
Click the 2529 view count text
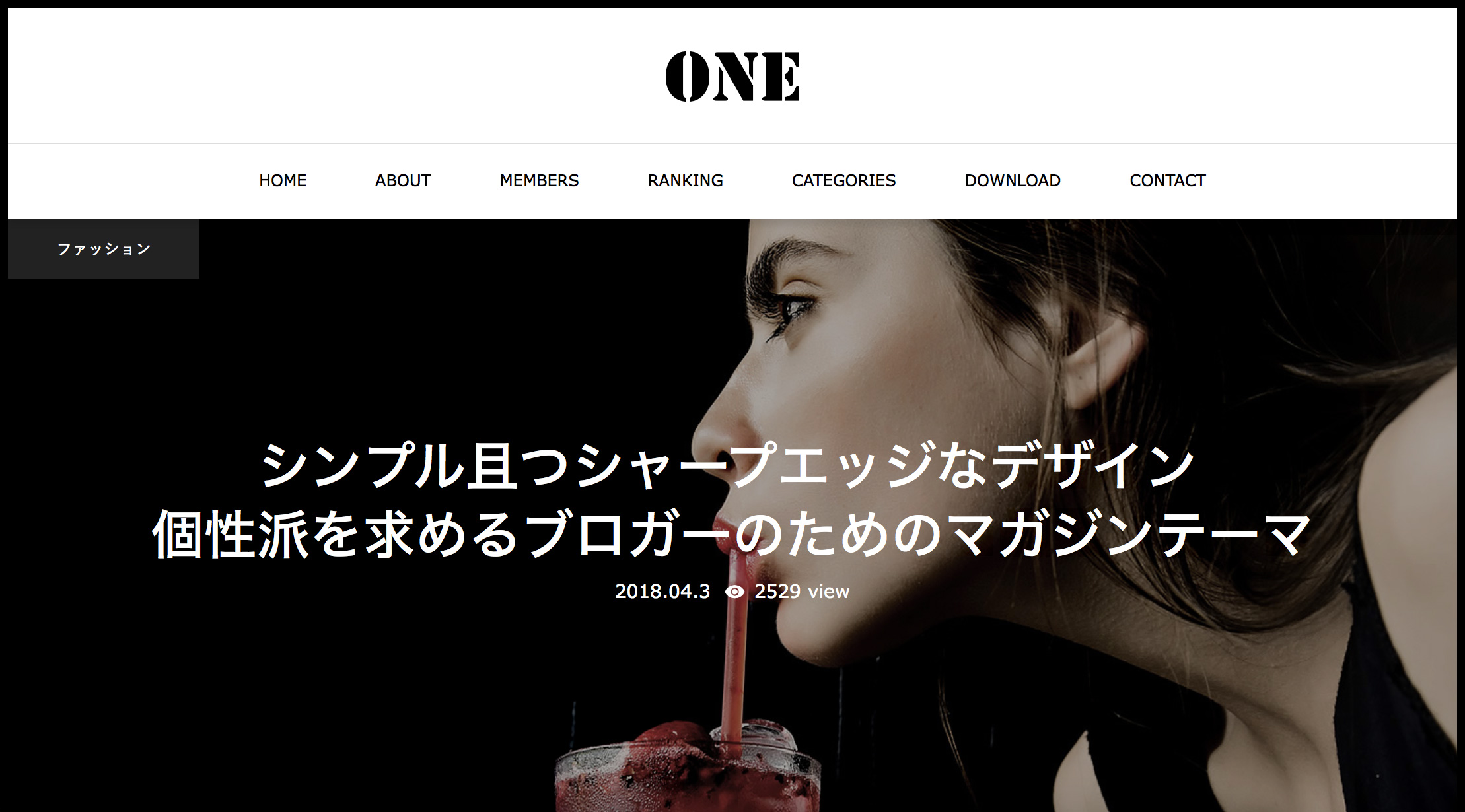pyautogui.click(x=802, y=592)
